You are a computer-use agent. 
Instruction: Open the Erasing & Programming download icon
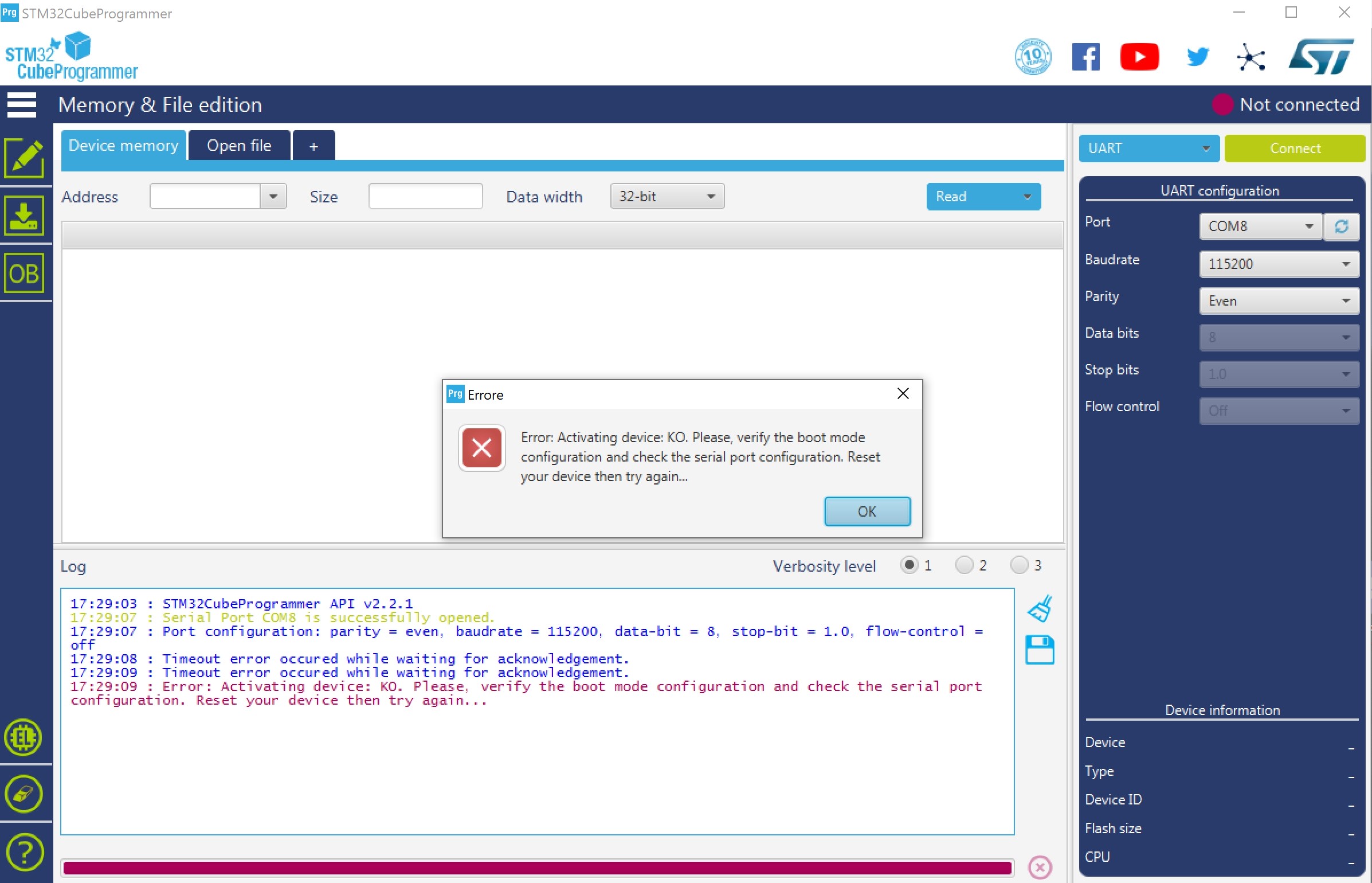click(x=24, y=216)
